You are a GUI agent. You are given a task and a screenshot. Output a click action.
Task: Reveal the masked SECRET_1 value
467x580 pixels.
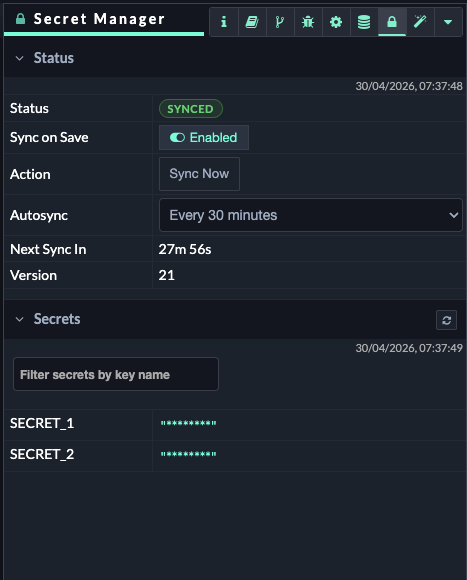click(x=188, y=423)
